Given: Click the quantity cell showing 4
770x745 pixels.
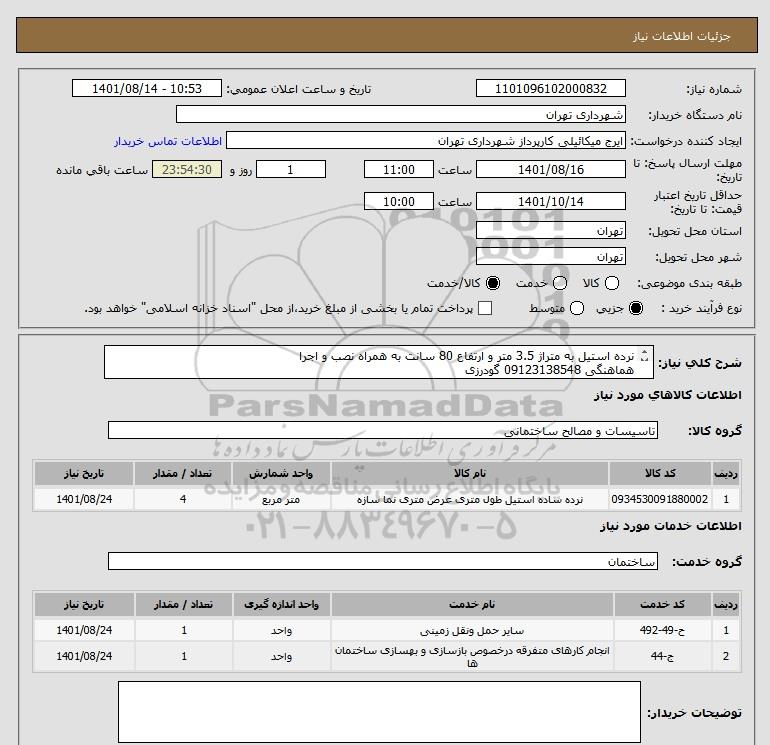Looking at the screenshot, I should [183, 499].
